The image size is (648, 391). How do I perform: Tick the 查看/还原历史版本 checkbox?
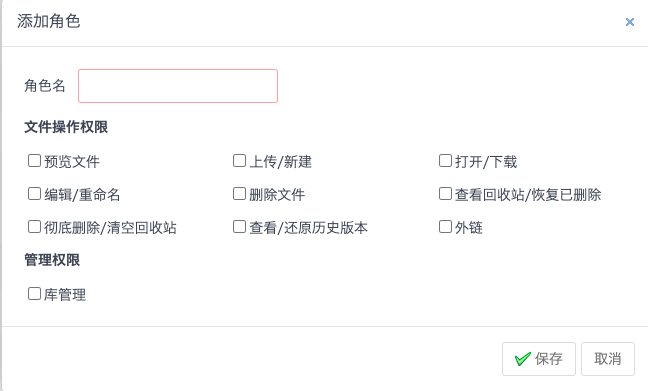(239, 227)
